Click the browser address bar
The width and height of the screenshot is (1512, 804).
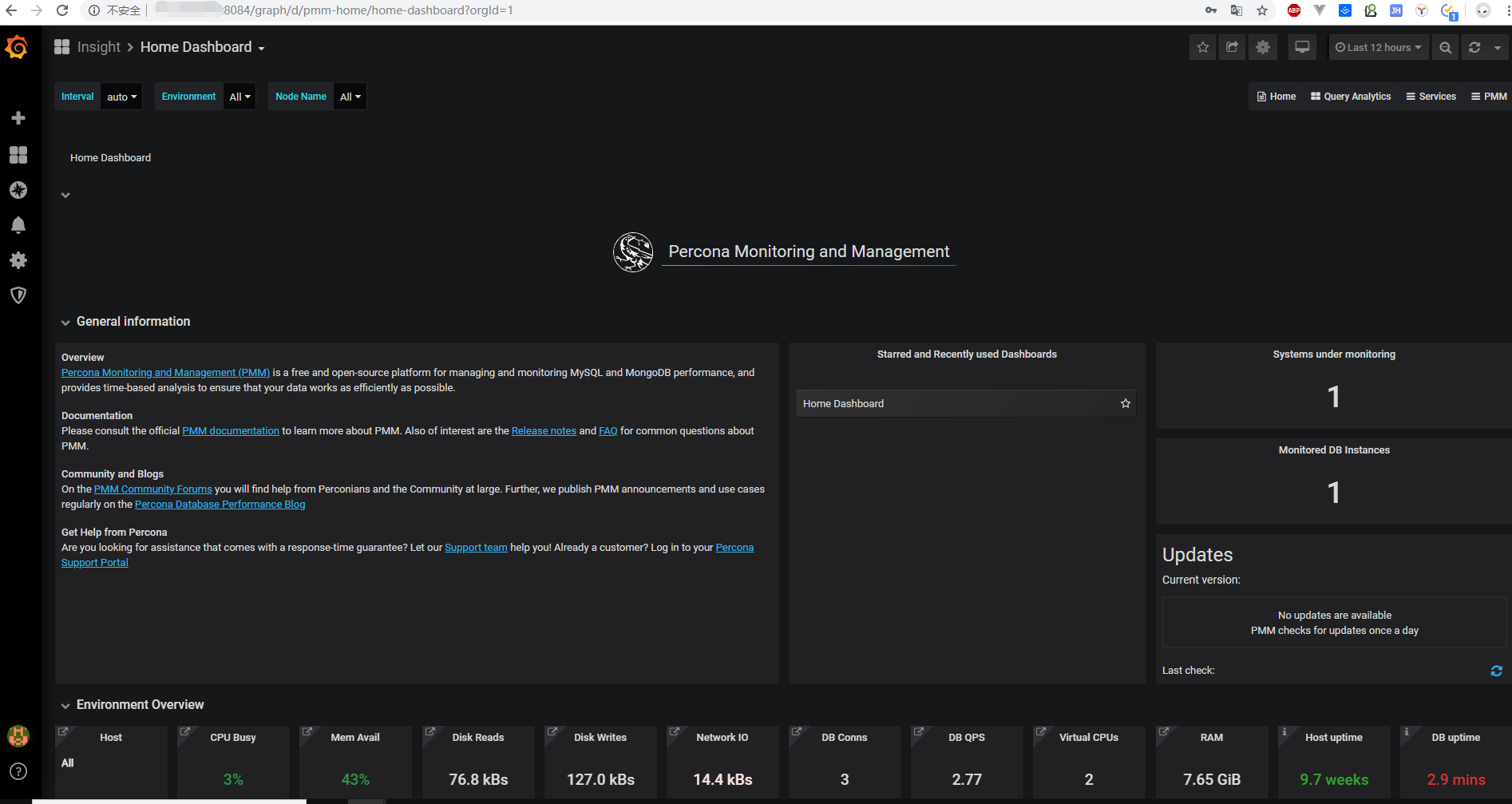pyautogui.click(x=639, y=10)
